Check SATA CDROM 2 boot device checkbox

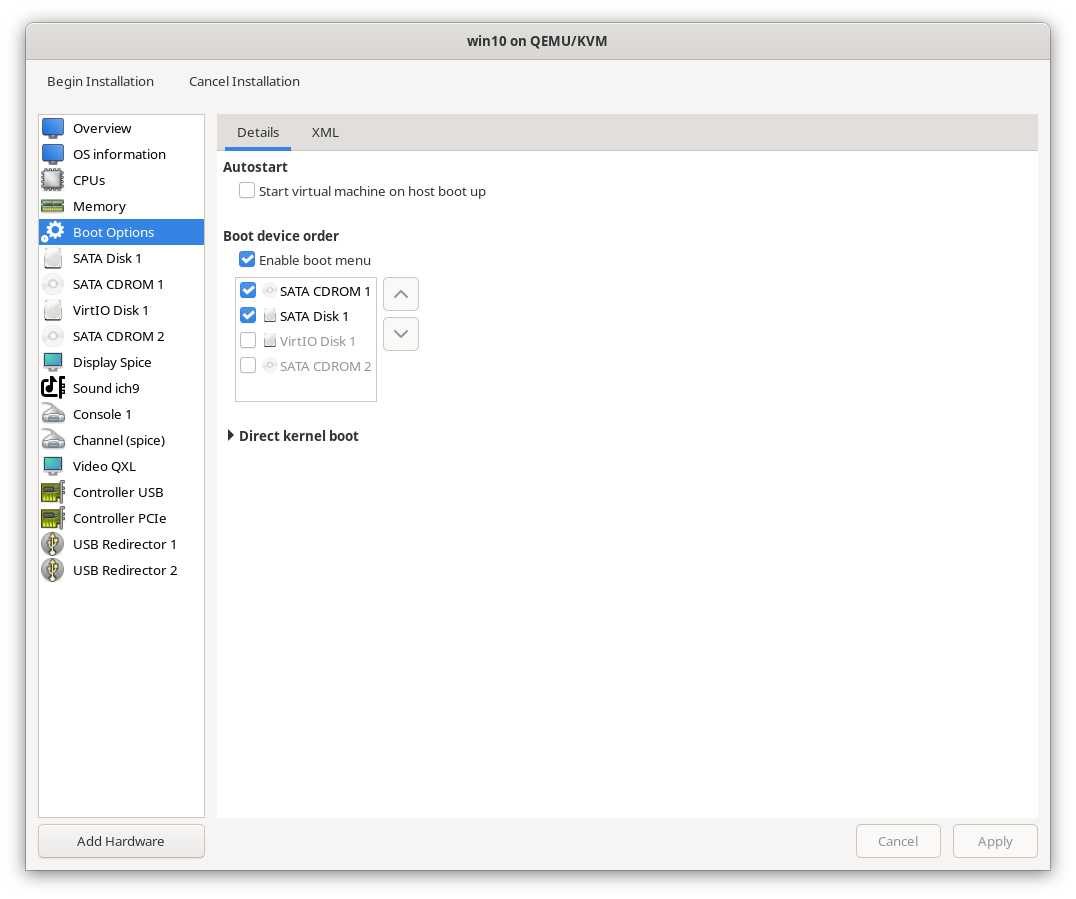click(248, 366)
